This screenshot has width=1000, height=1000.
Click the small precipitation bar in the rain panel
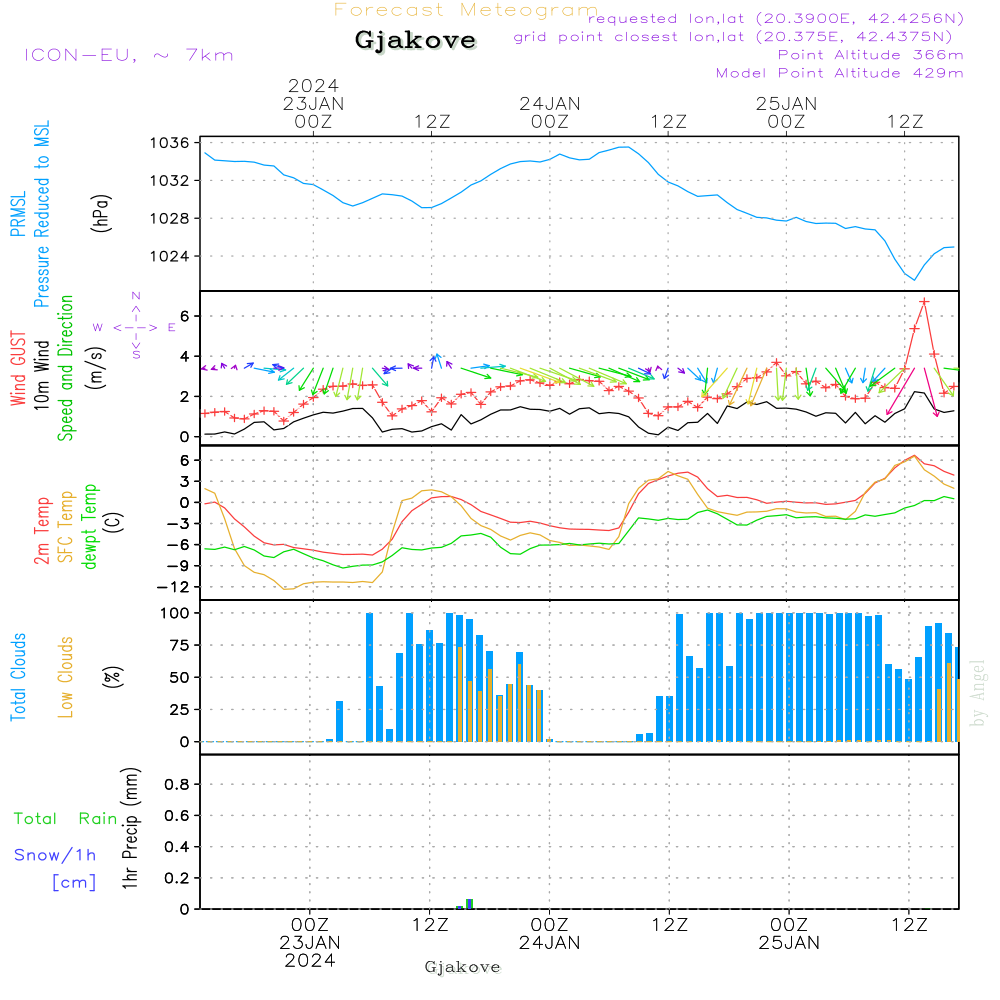[469, 904]
